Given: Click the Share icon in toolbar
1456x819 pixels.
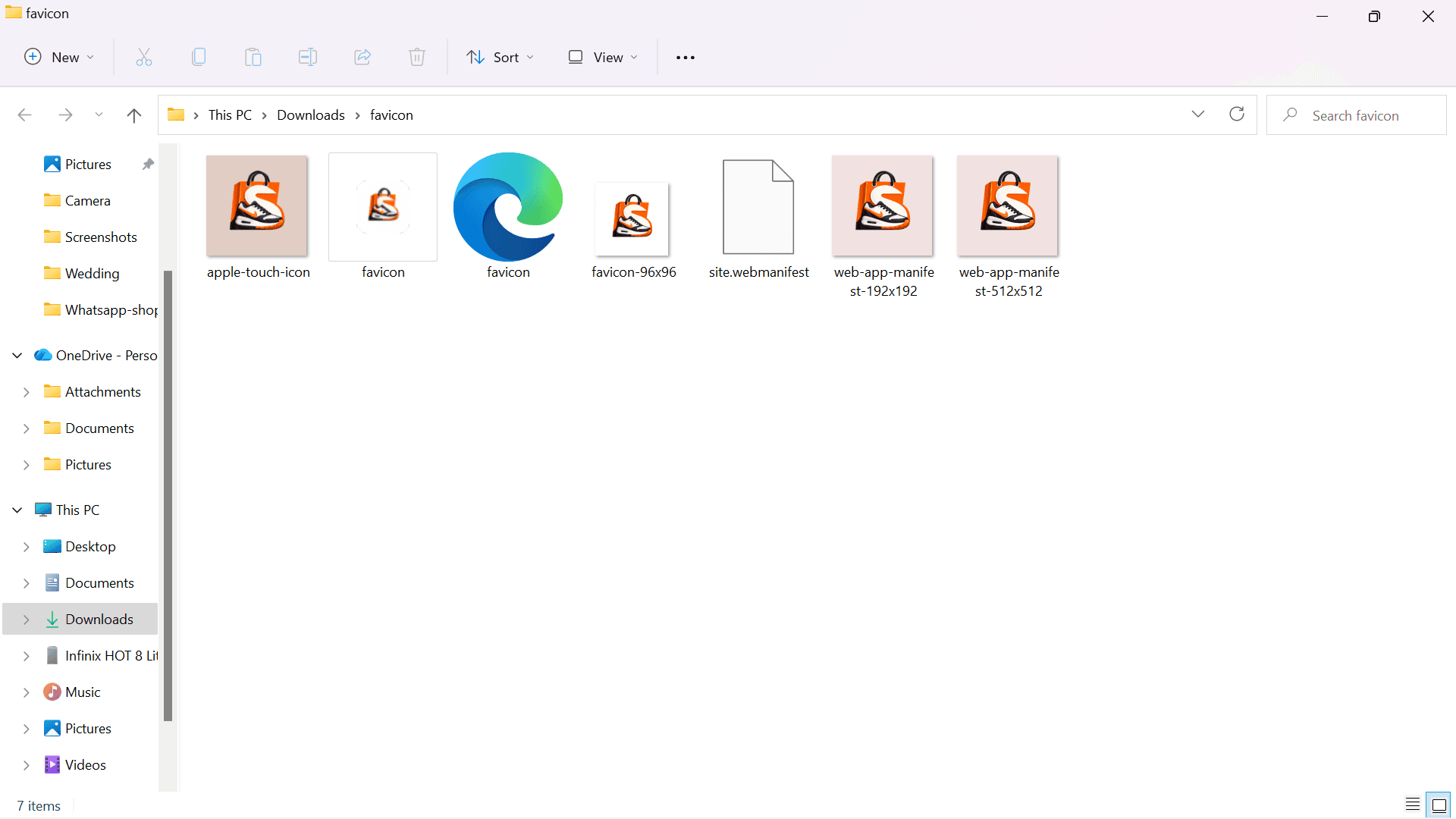Looking at the screenshot, I should pyautogui.click(x=362, y=57).
